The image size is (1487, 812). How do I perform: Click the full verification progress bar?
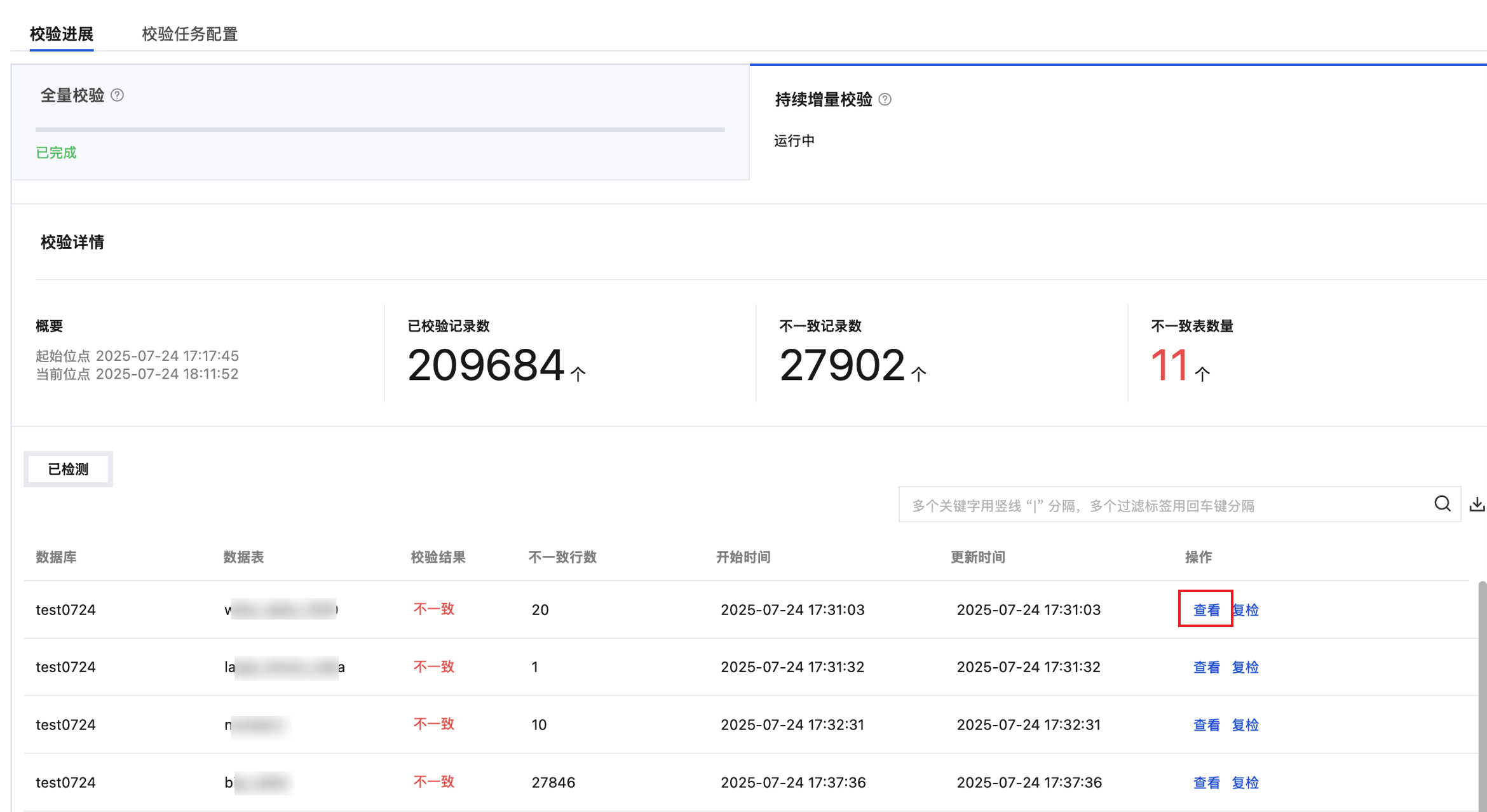(380, 130)
